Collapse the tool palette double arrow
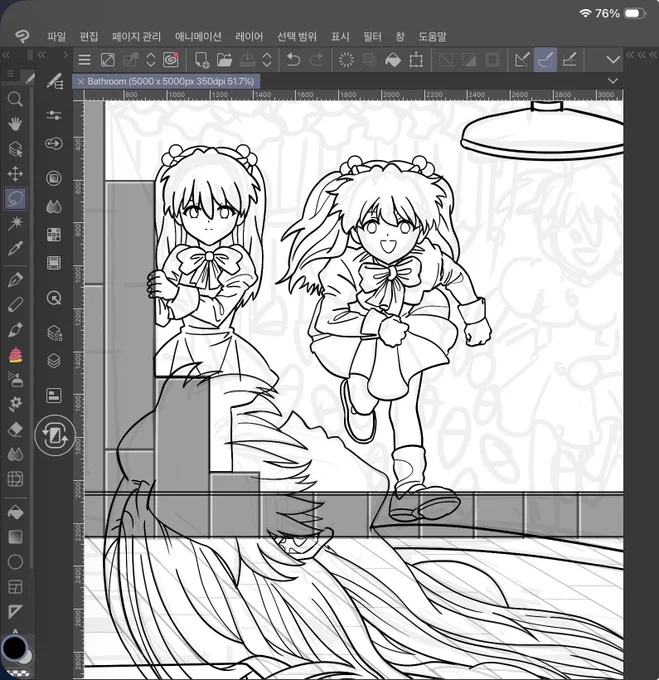This screenshot has width=659, height=680. pyautogui.click(x=6, y=55)
